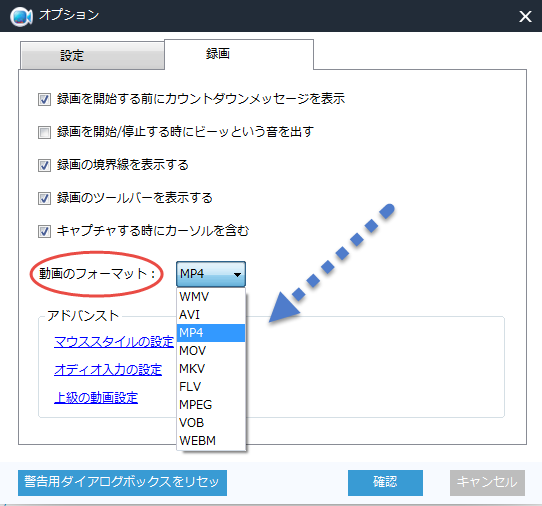Toggle 録画のツールバーを表示する checkbox

(44, 198)
